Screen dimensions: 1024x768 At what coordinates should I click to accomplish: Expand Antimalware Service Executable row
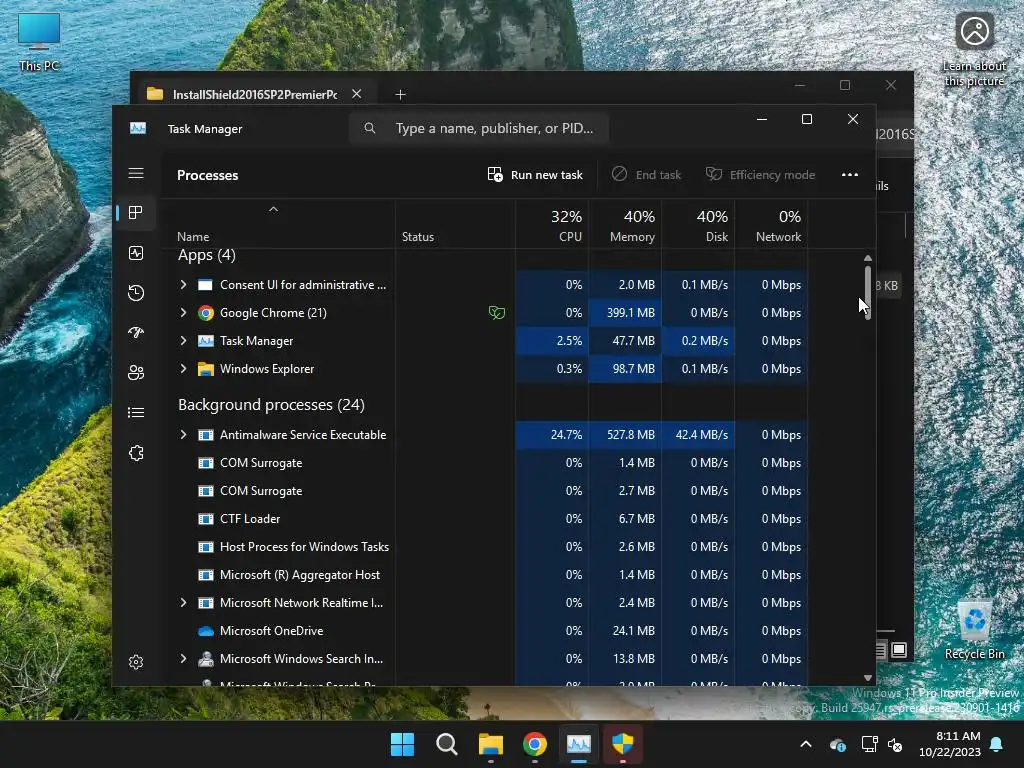(x=184, y=435)
